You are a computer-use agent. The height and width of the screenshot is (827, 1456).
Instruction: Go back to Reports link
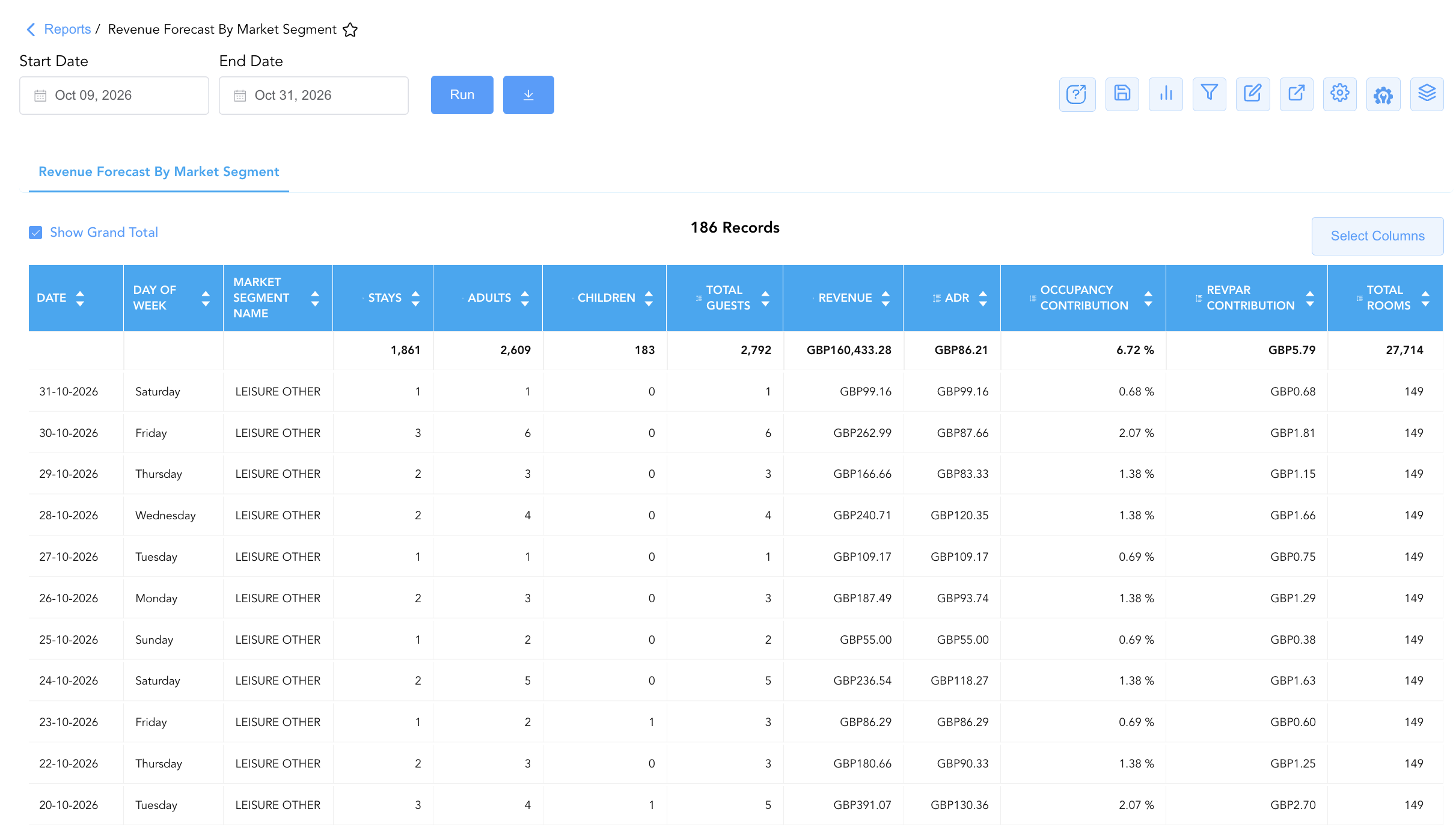[x=67, y=29]
